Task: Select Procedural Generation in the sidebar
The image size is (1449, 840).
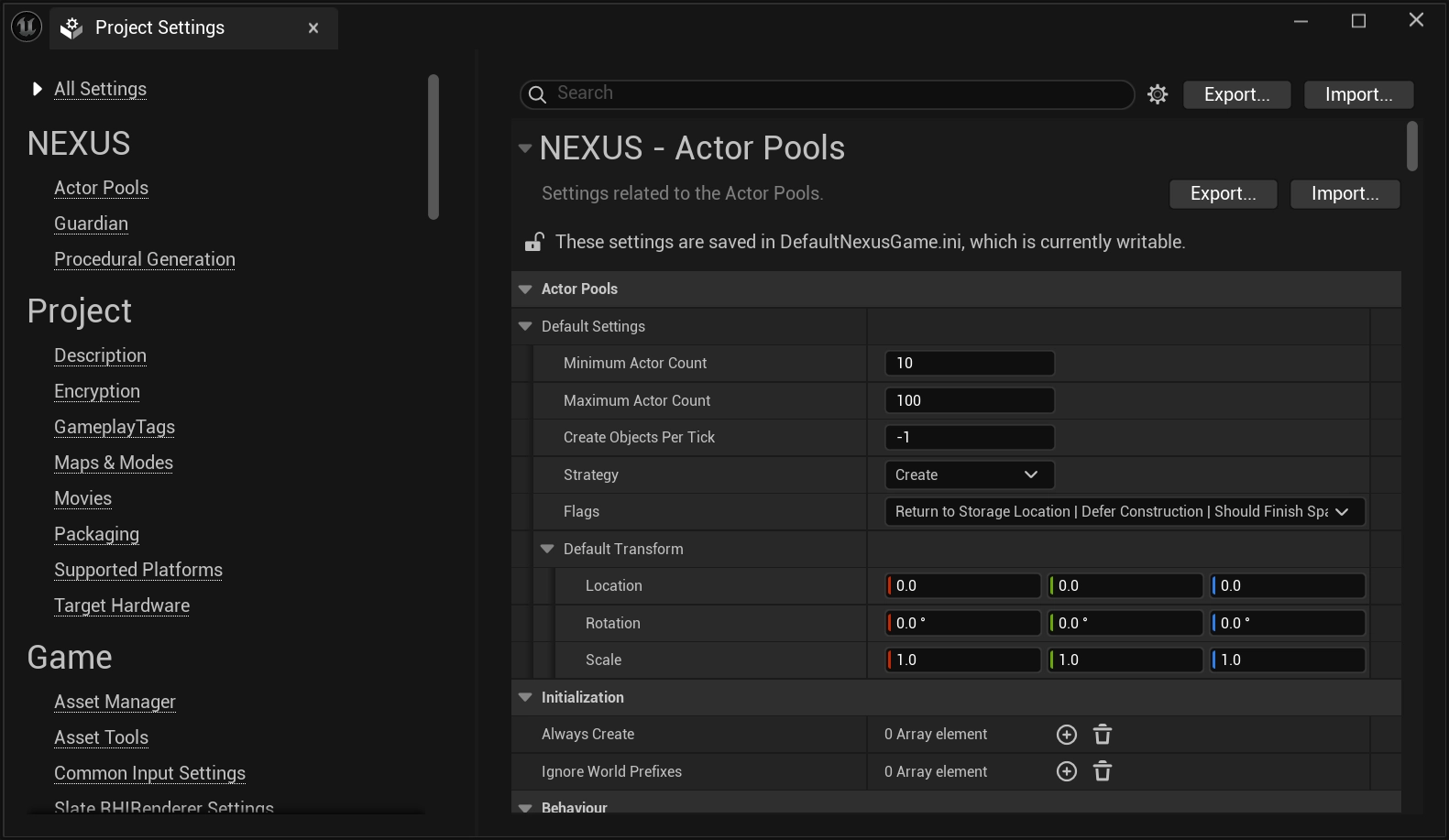Action: tap(144, 259)
